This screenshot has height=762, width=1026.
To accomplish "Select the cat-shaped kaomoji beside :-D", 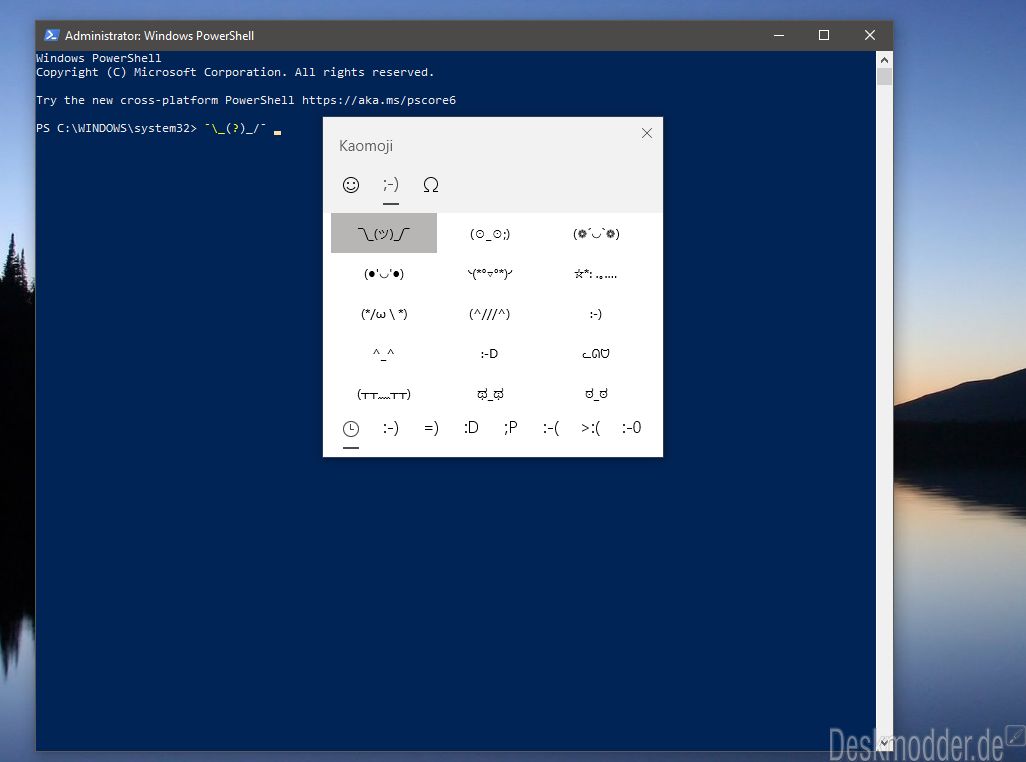I will [596, 354].
